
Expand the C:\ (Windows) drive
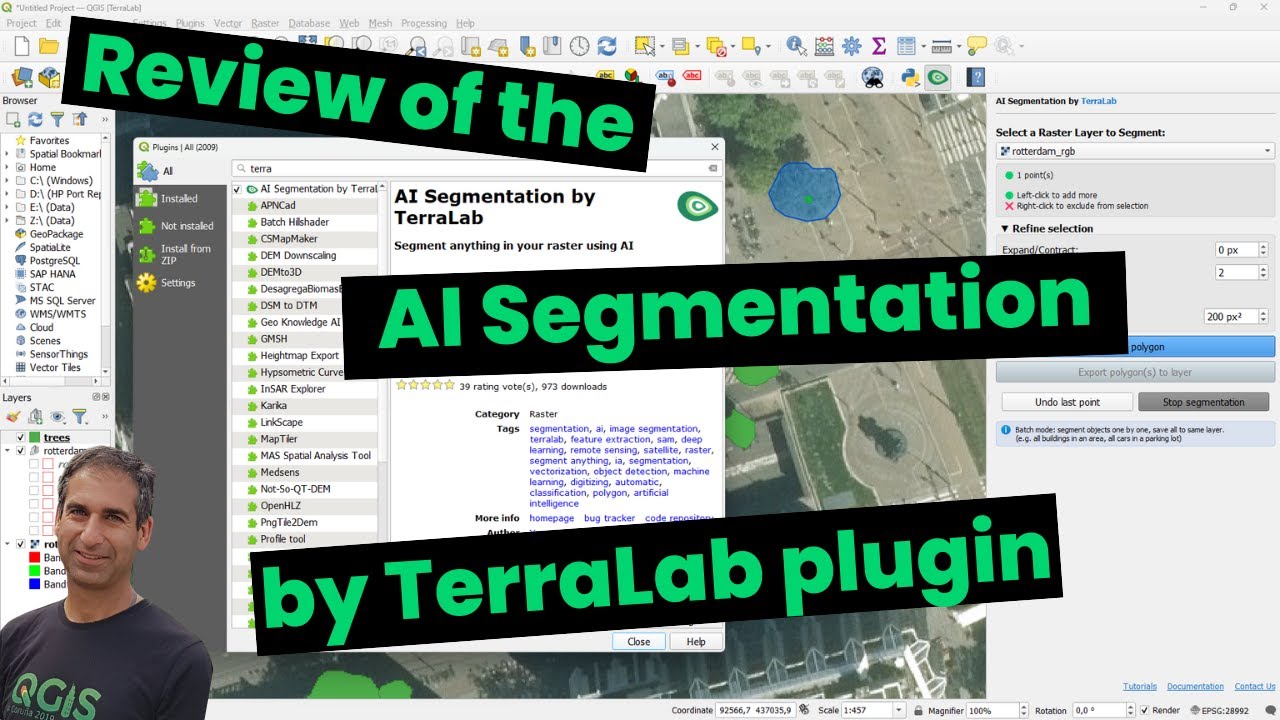coord(7,180)
